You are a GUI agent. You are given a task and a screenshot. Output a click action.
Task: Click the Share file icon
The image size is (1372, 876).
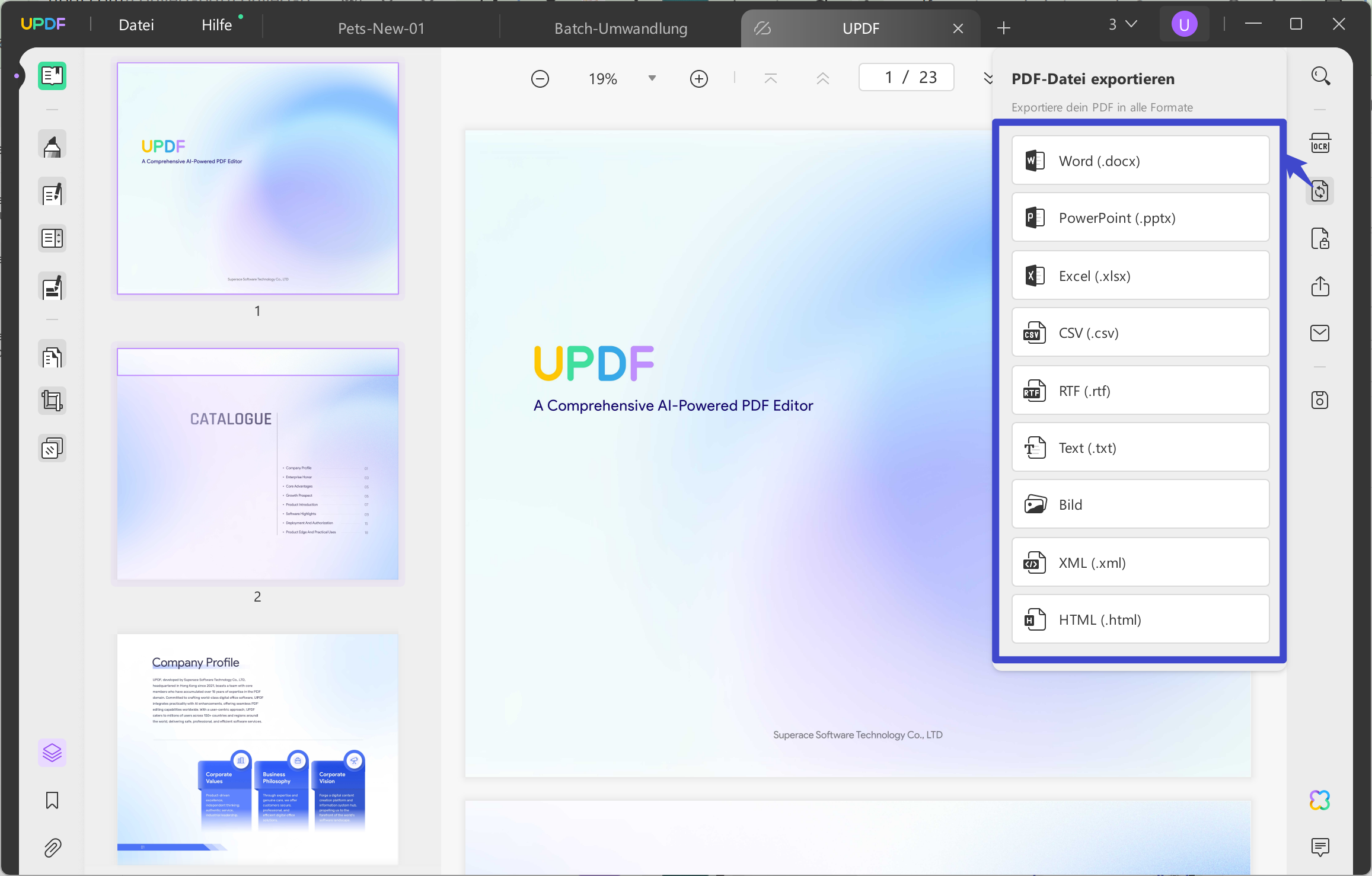pyautogui.click(x=1320, y=286)
